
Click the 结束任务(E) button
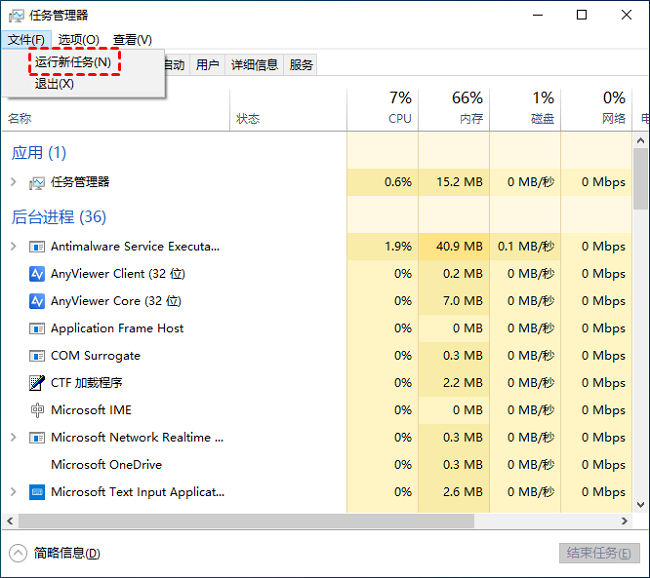coord(598,553)
